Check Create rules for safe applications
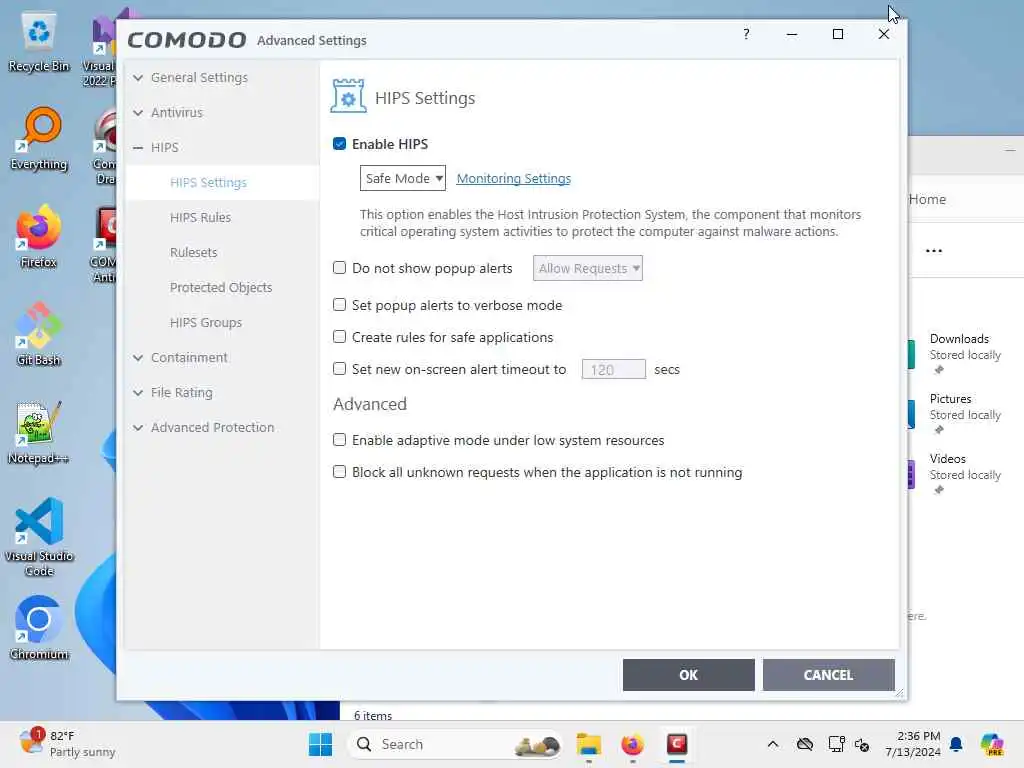Image resolution: width=1024 pixels, height=768 pixels. (x=339, y=337)
